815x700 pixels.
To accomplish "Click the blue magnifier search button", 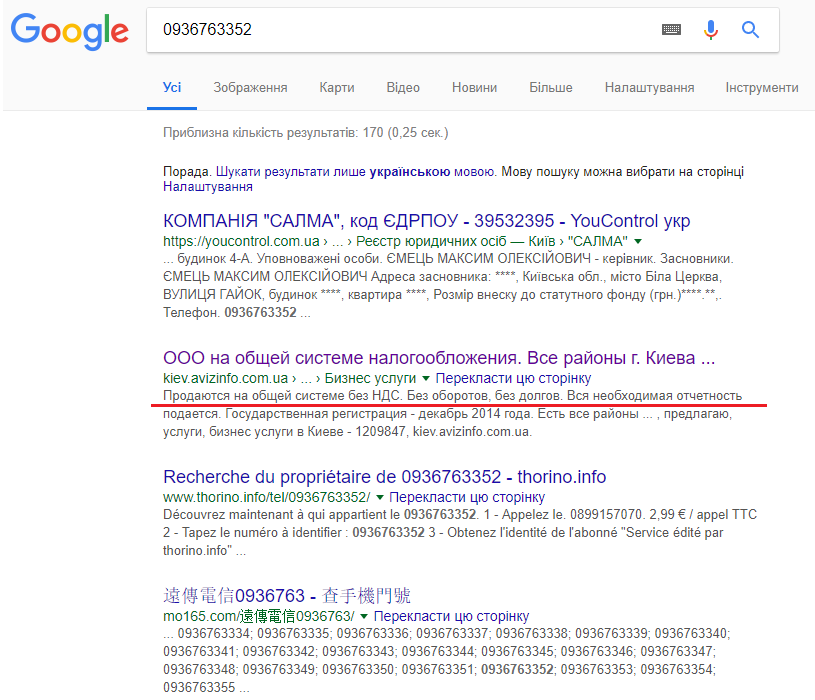I will (750, 30).
